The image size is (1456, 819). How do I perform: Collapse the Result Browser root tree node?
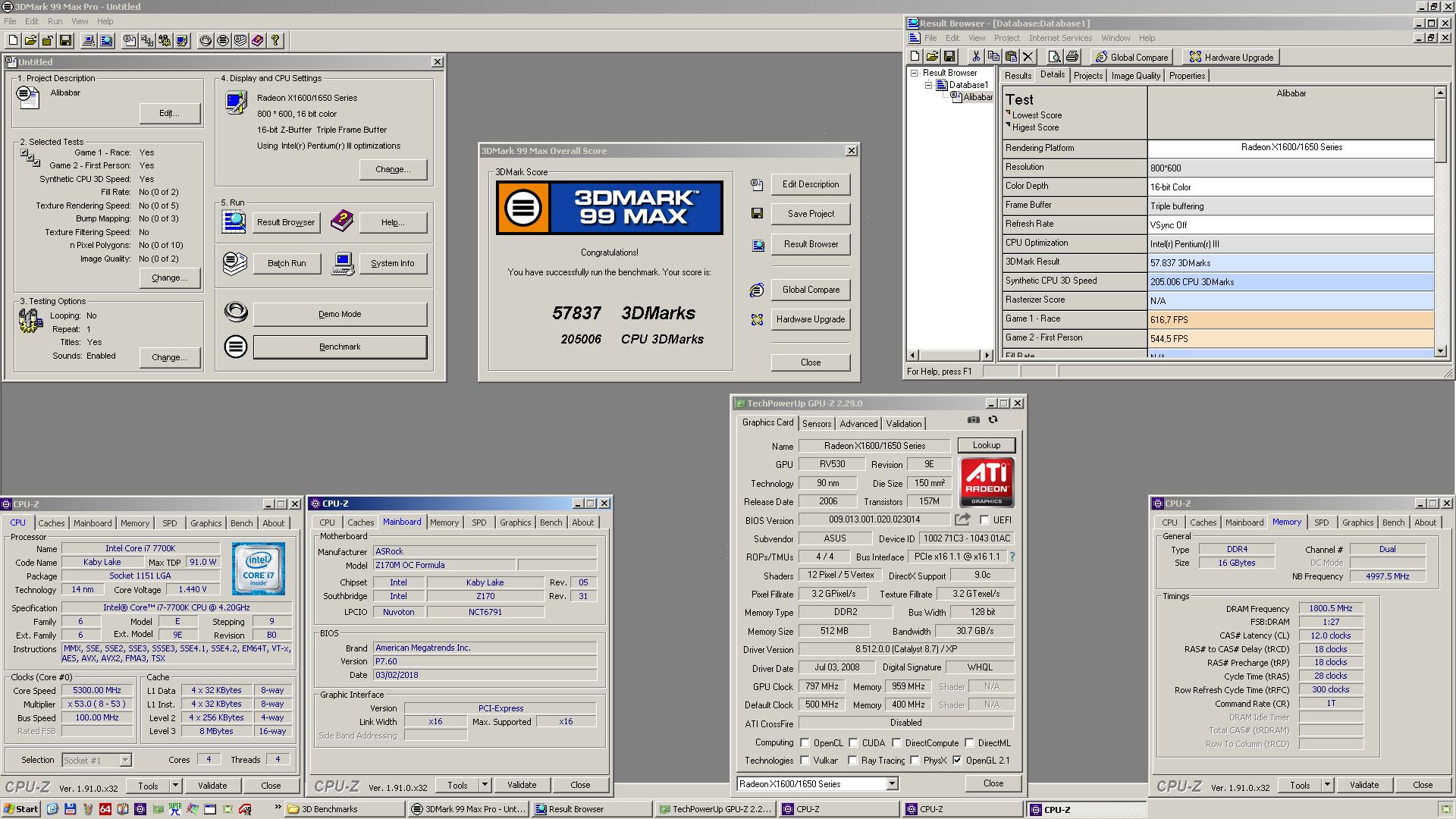tap(915, 74)
